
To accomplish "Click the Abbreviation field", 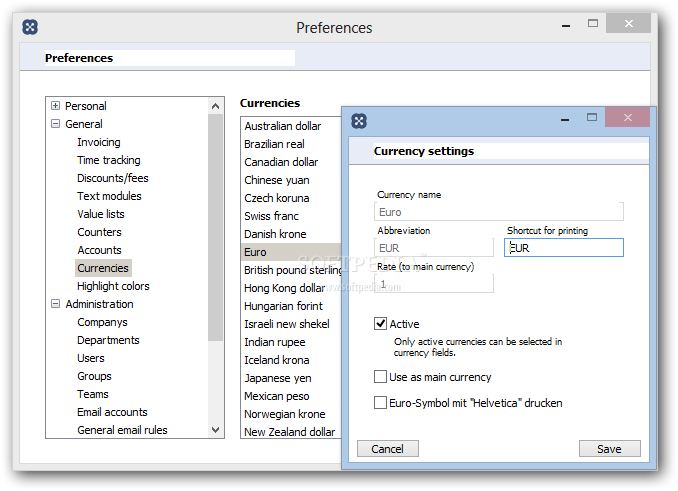I will point(434,248).
